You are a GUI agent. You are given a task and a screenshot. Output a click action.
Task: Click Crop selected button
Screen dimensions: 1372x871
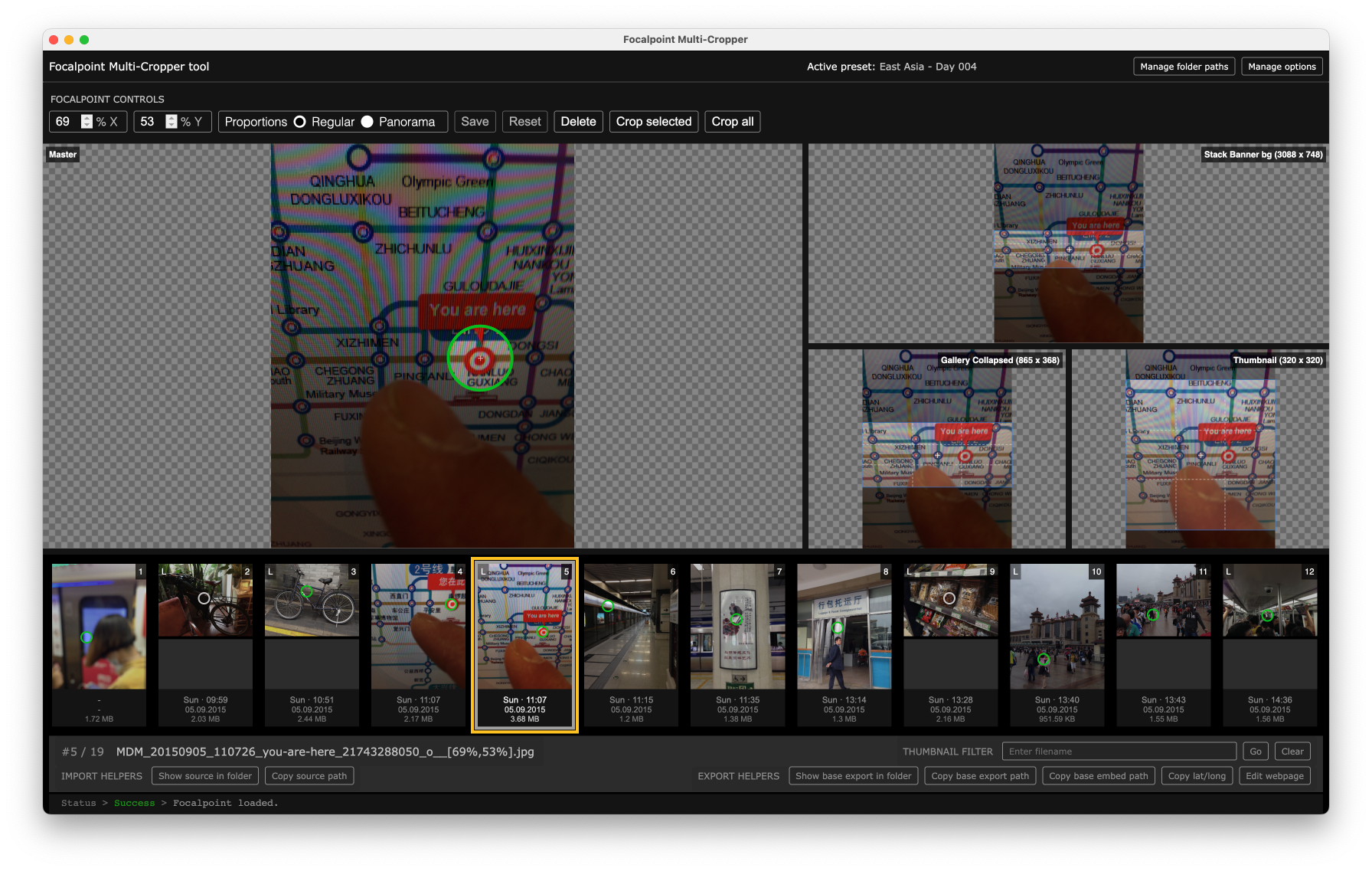point(654,122)
